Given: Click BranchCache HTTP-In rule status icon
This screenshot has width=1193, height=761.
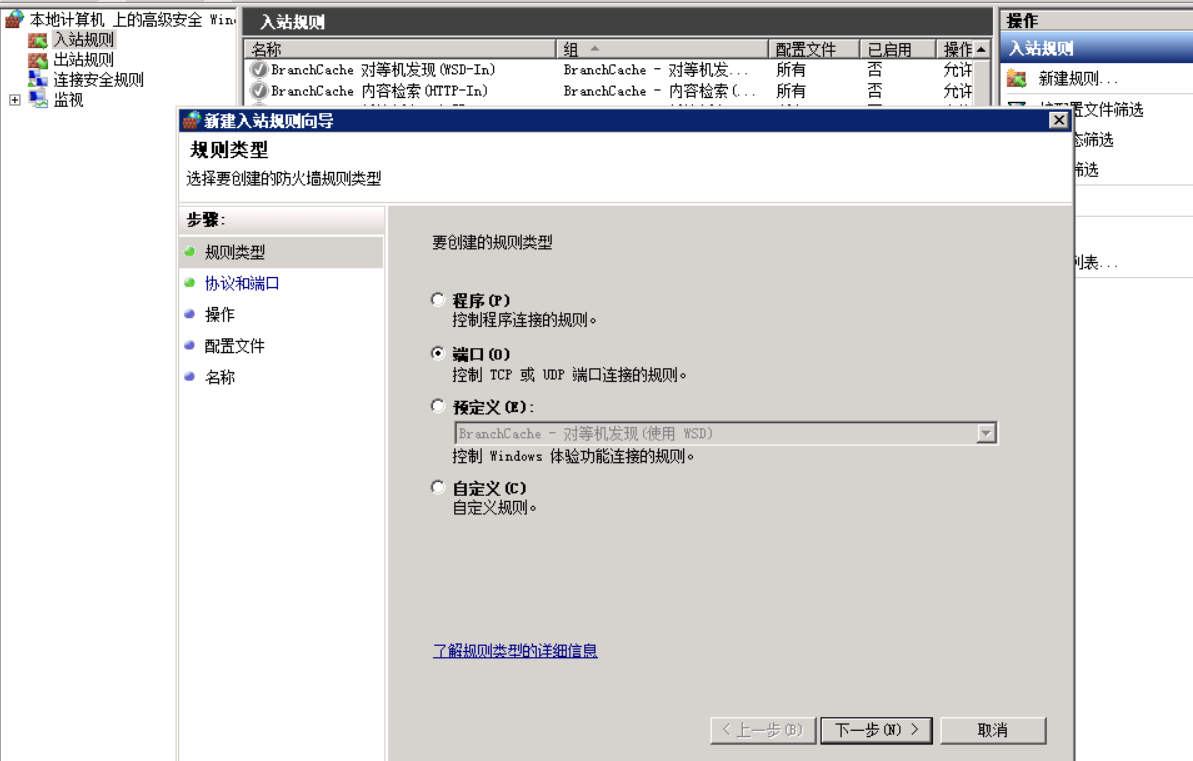Looking at the screenshot, I should click(x=259, y=91).
